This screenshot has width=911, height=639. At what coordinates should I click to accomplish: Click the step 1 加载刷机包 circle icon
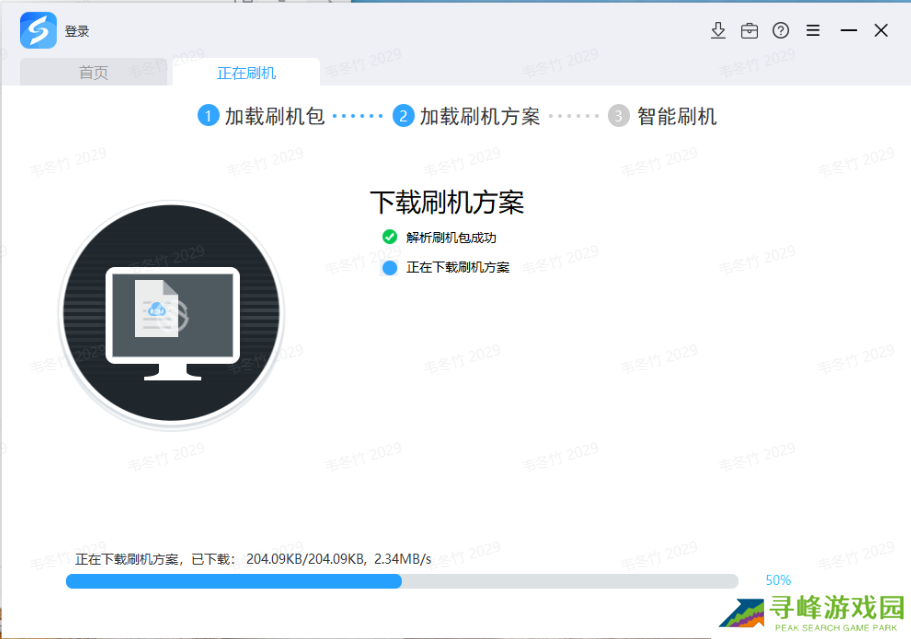click(208, 115)
